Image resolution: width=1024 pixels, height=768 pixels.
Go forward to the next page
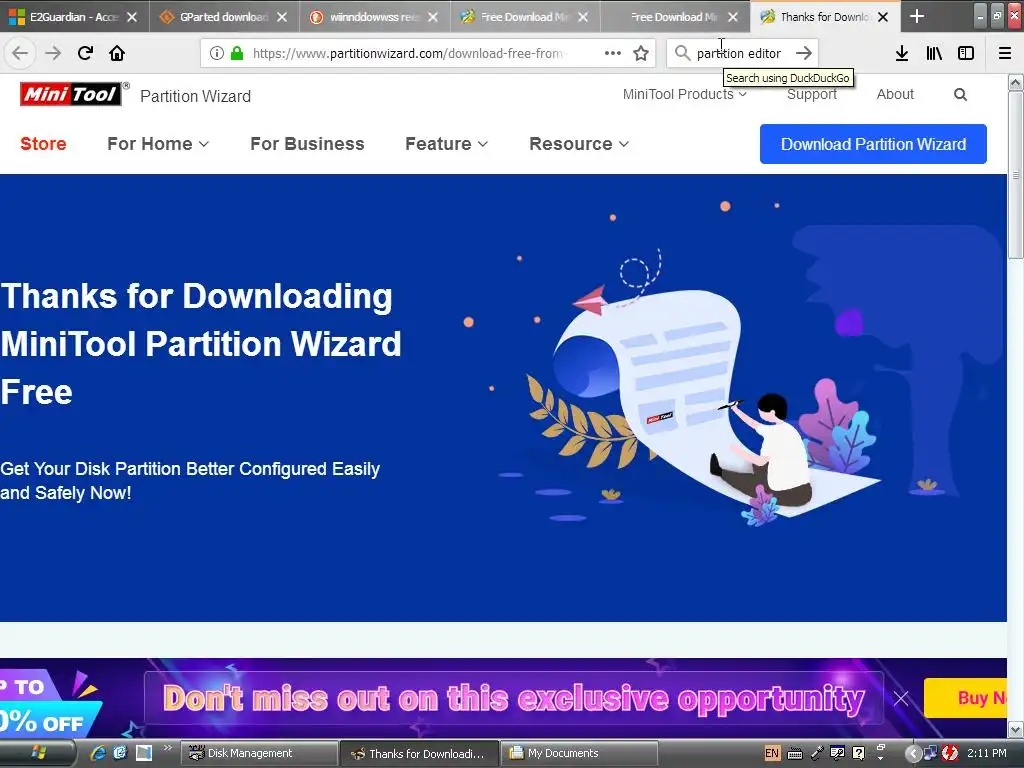[x=53, y=53]
